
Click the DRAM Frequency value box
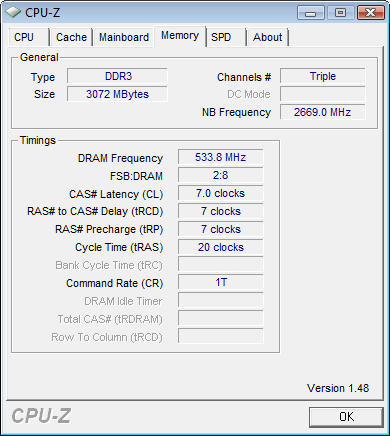[221, 157]
